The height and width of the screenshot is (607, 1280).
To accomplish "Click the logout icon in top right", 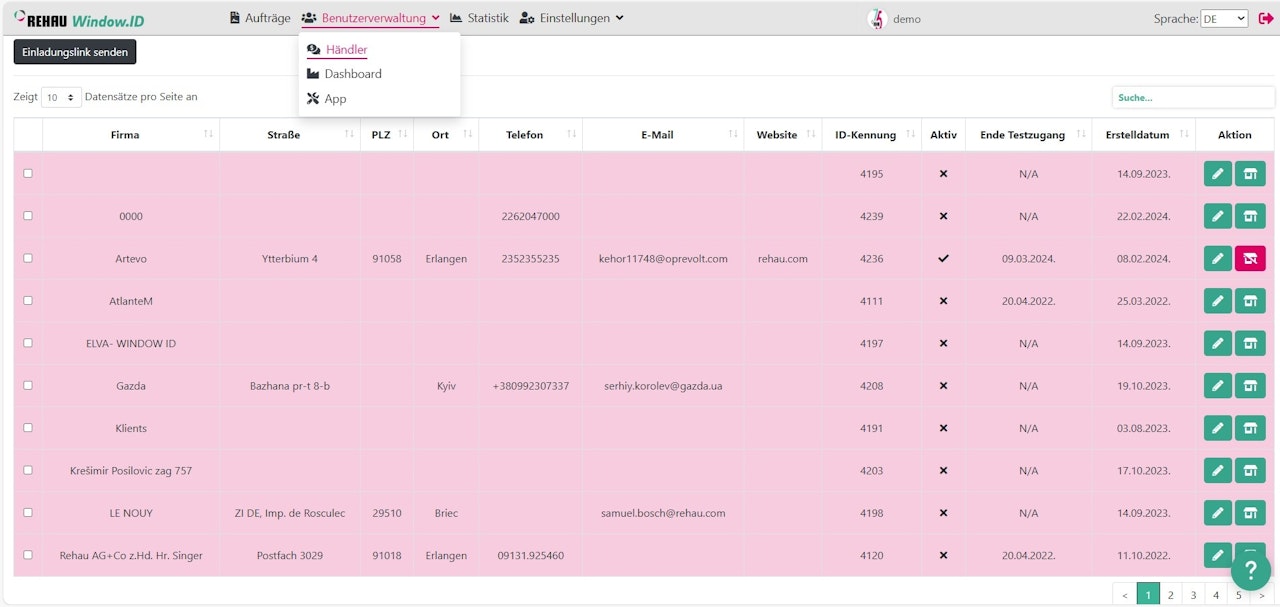I will tap(1265, 18).
